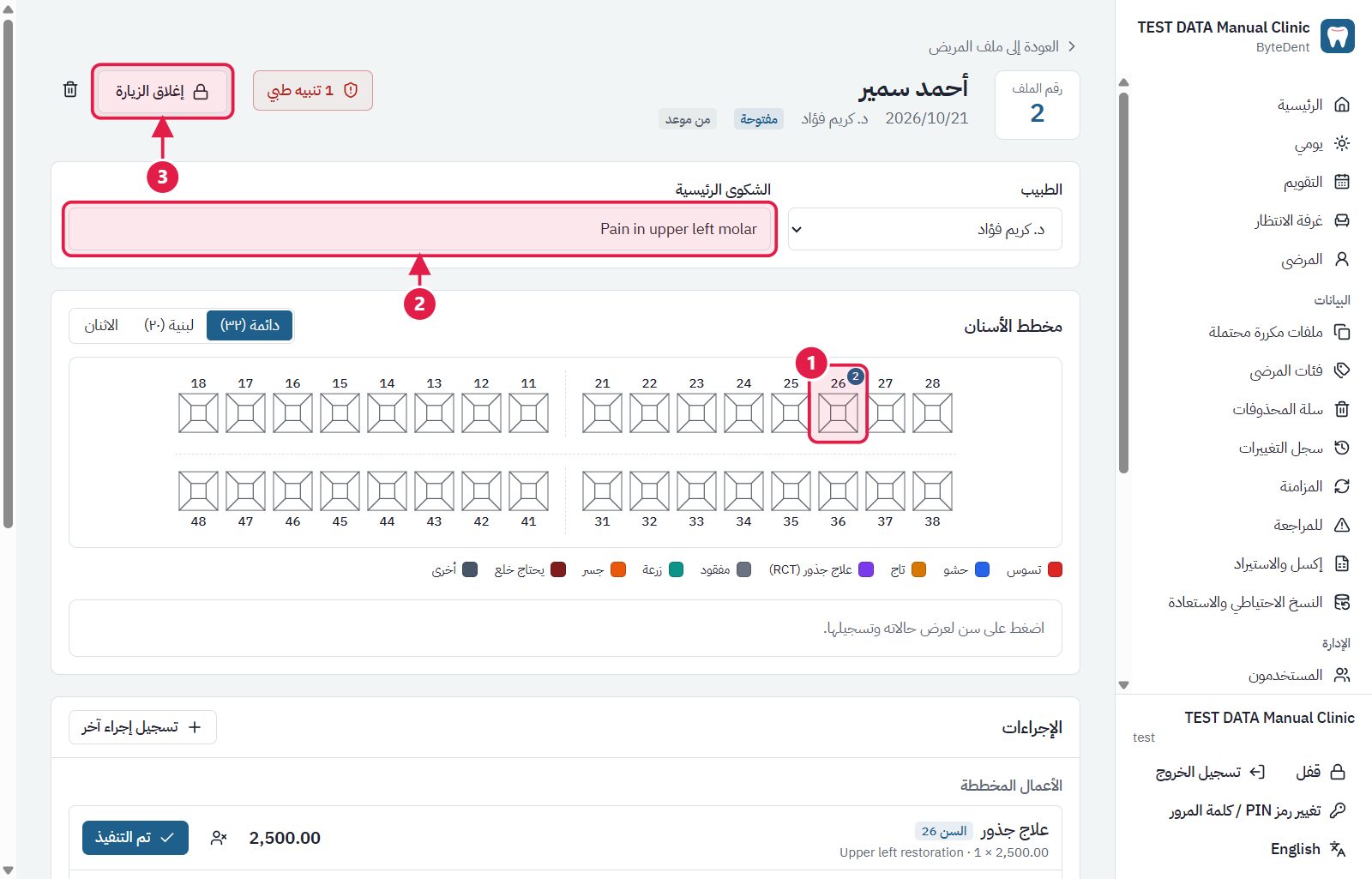Open the ١ تنبيه طبي medical alert
This screenshot has height=879, width=1372.
coord(313,90)
